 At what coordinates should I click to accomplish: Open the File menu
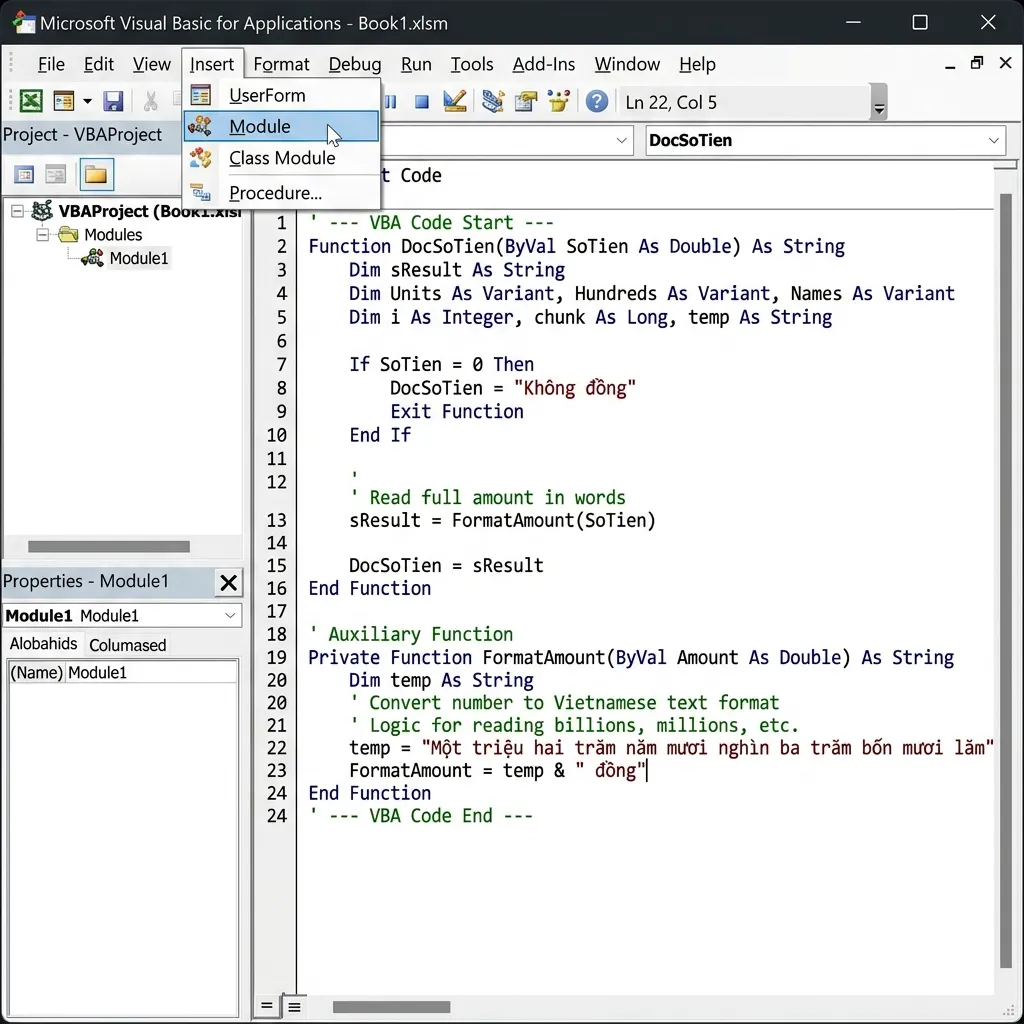[x=51, y=64]
